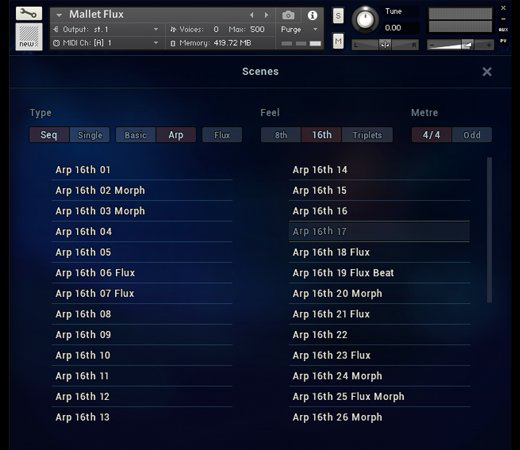Go to previous instrument preset arrow
The height and width of the screenshot is (450, 520).
pyautogui.click(x=252, y=15)
